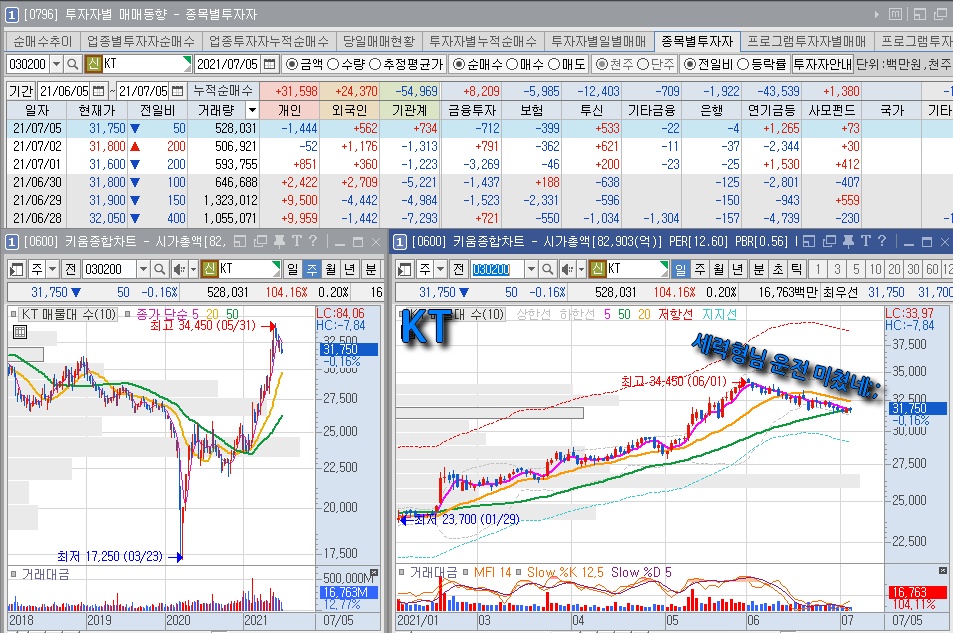Viewport: 953px width, 633px height.
Task: Click the 신 badge beside KT in investor window
Action: 94,64
